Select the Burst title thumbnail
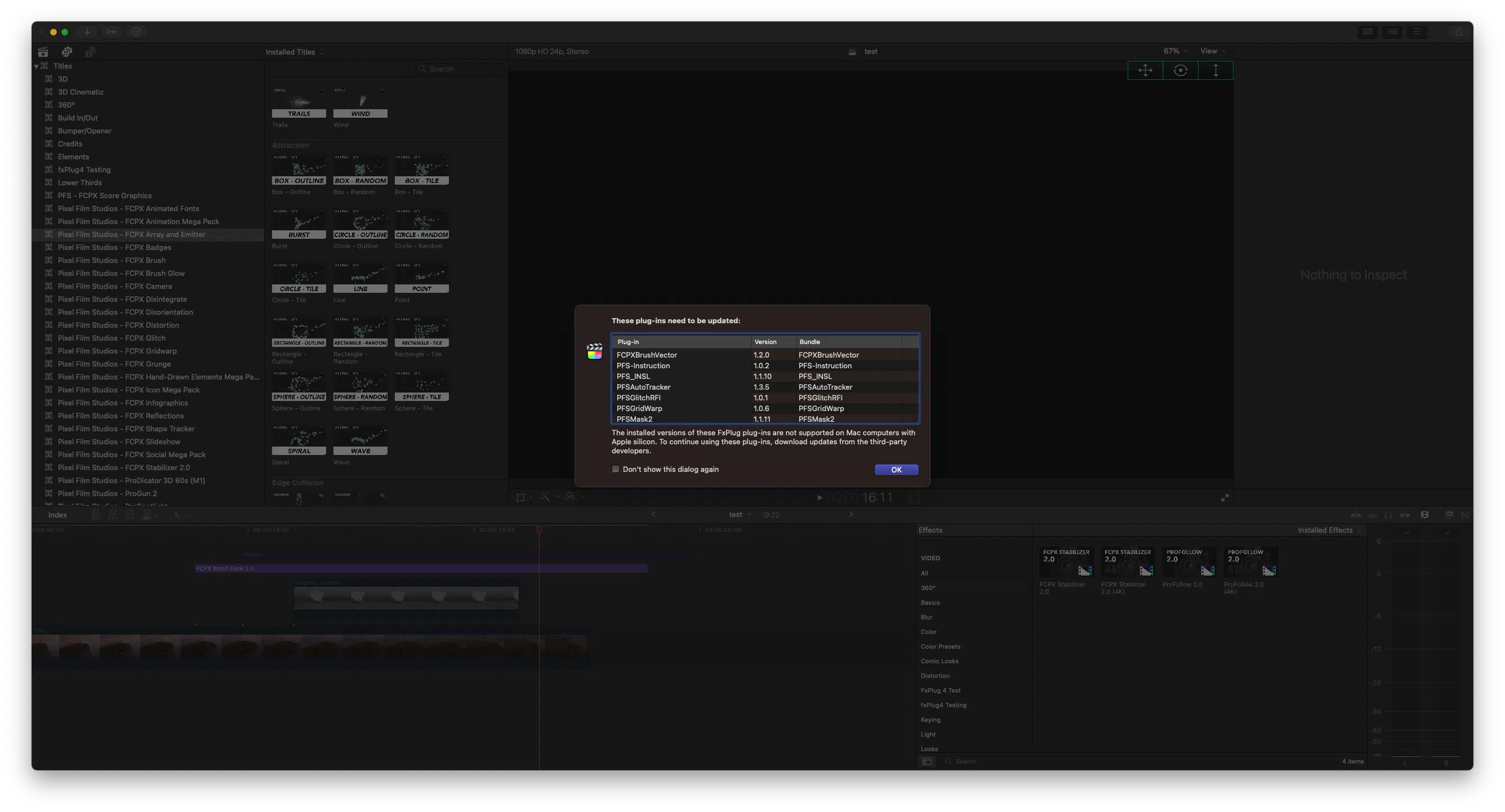 (299, 224)
